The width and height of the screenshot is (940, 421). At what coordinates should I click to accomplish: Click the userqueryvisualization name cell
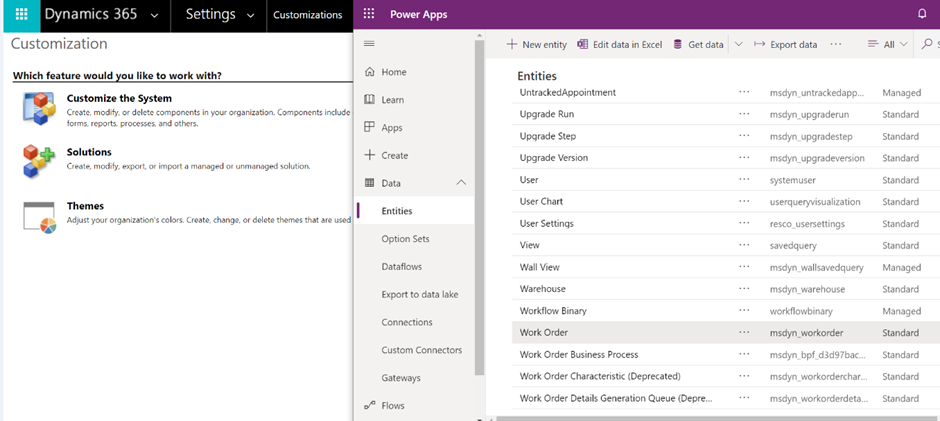[x=815, y=202]
